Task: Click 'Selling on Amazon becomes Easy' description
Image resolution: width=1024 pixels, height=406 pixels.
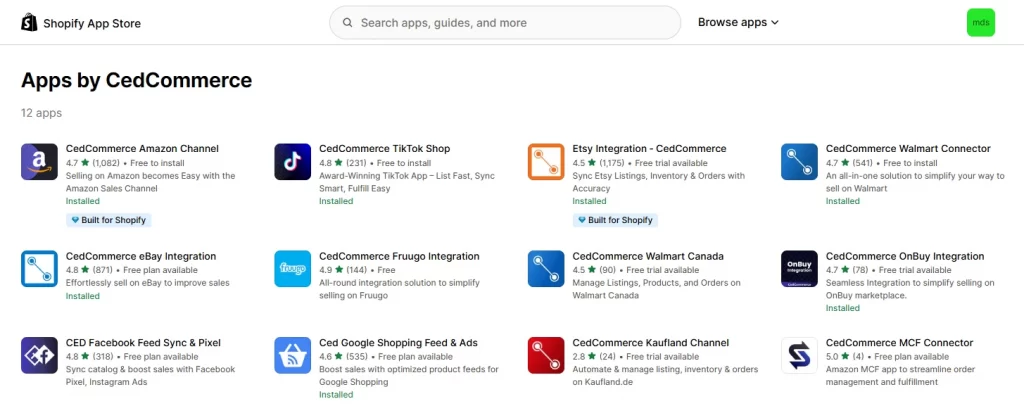Action: [151, 182]
